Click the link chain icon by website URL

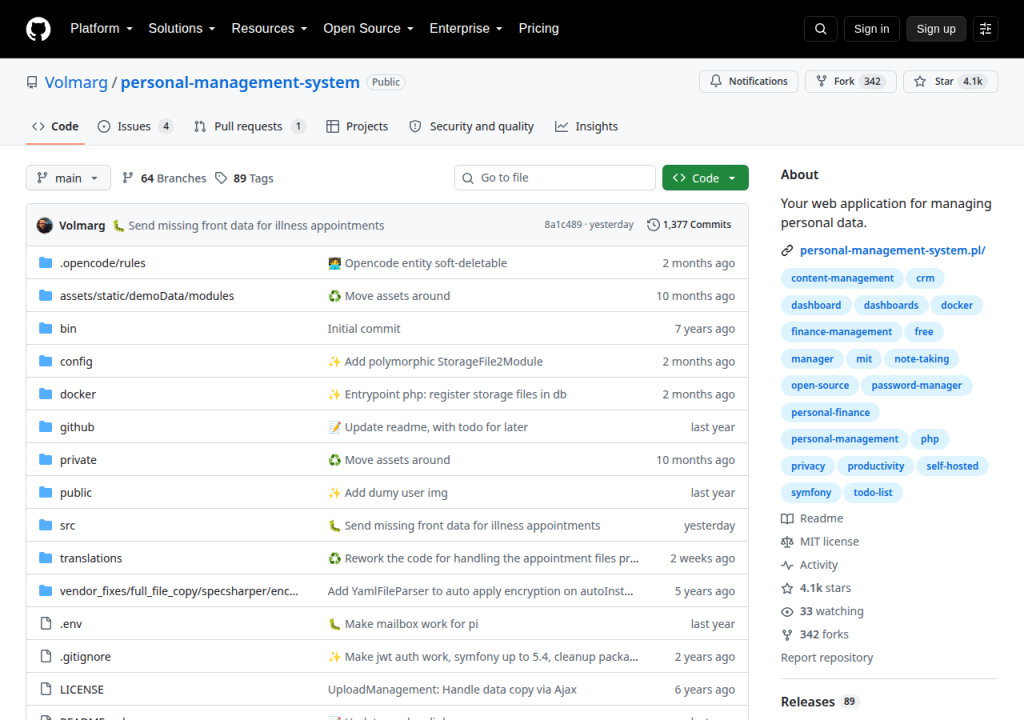[x=787, y=250]
